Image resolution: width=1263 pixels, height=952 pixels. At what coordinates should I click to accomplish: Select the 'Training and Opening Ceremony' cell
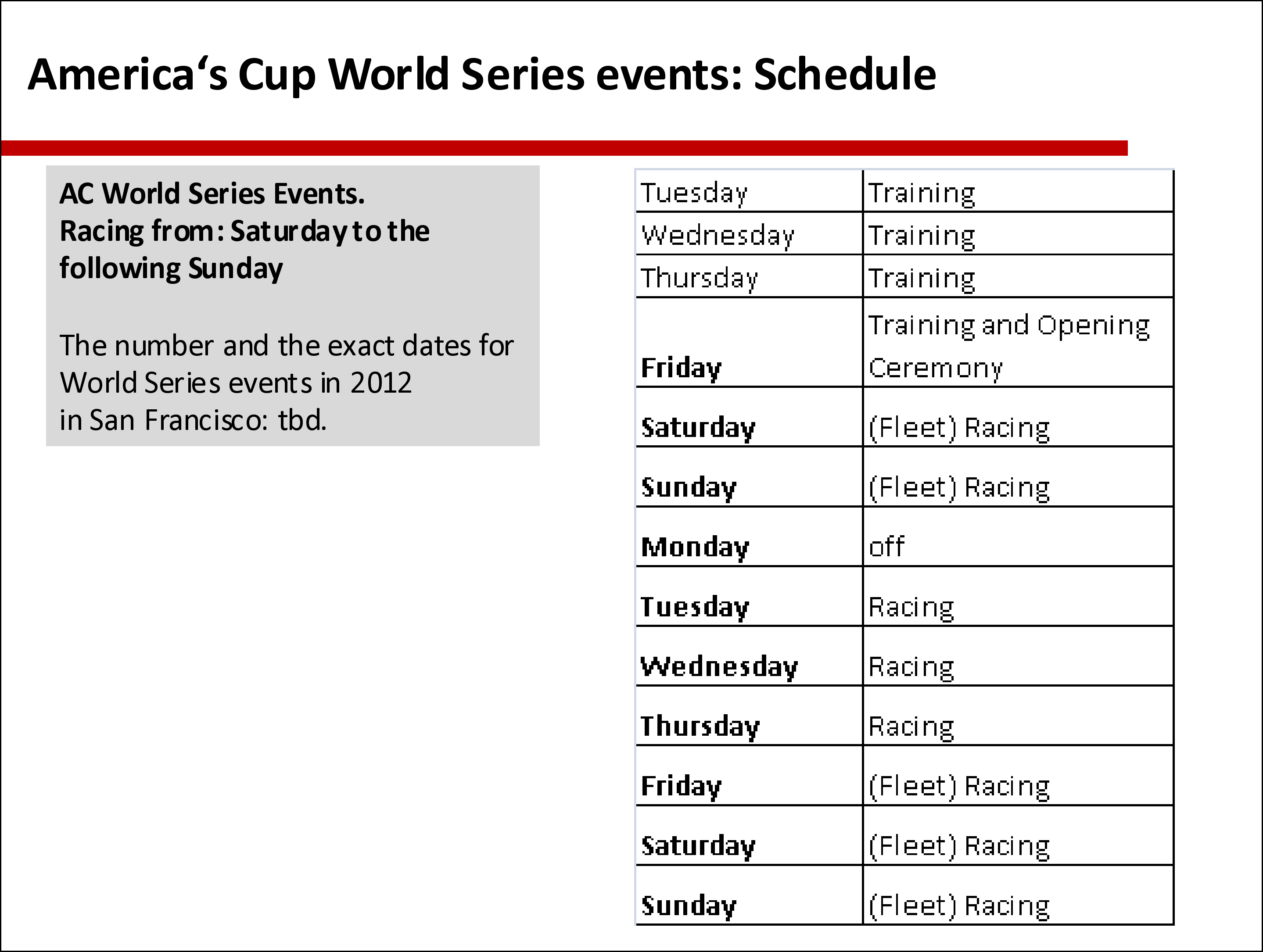(1018, 343)
